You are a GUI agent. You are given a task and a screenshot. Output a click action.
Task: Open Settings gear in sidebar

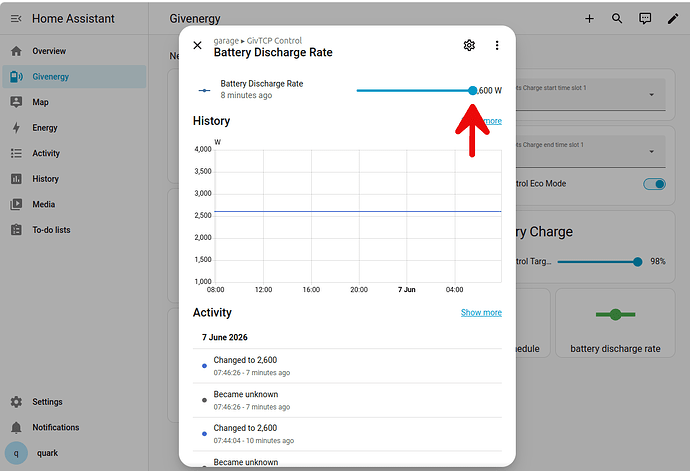coord(16,402)
